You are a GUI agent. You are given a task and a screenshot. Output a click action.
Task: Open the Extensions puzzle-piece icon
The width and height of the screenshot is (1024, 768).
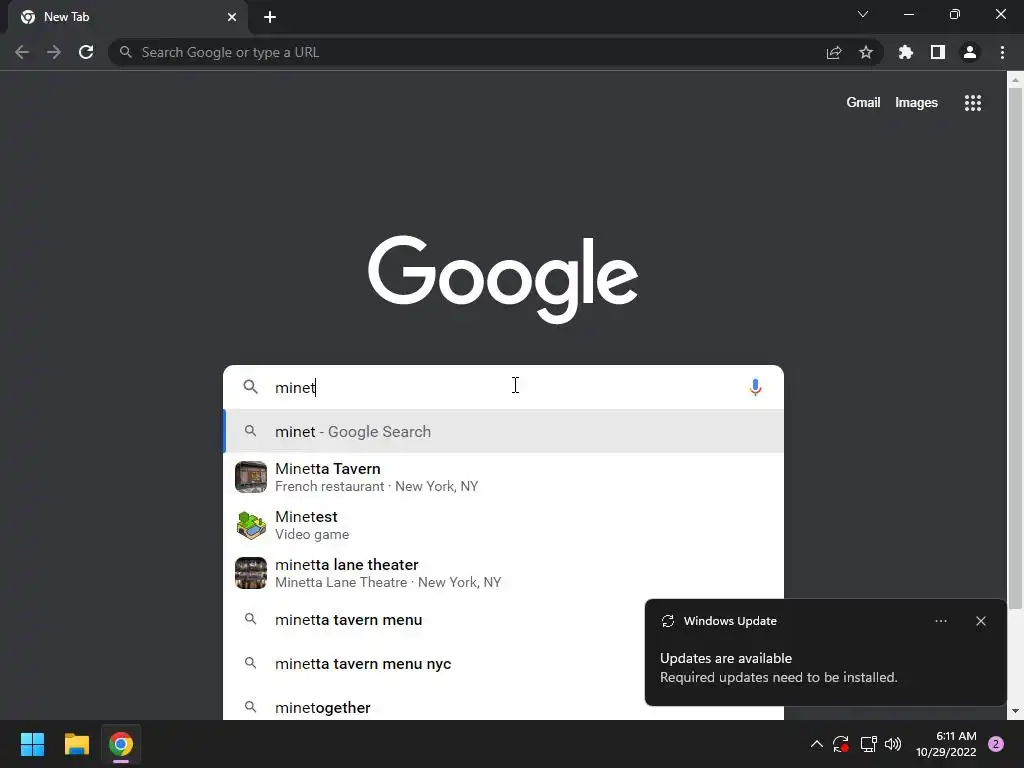tap(906, 52)
